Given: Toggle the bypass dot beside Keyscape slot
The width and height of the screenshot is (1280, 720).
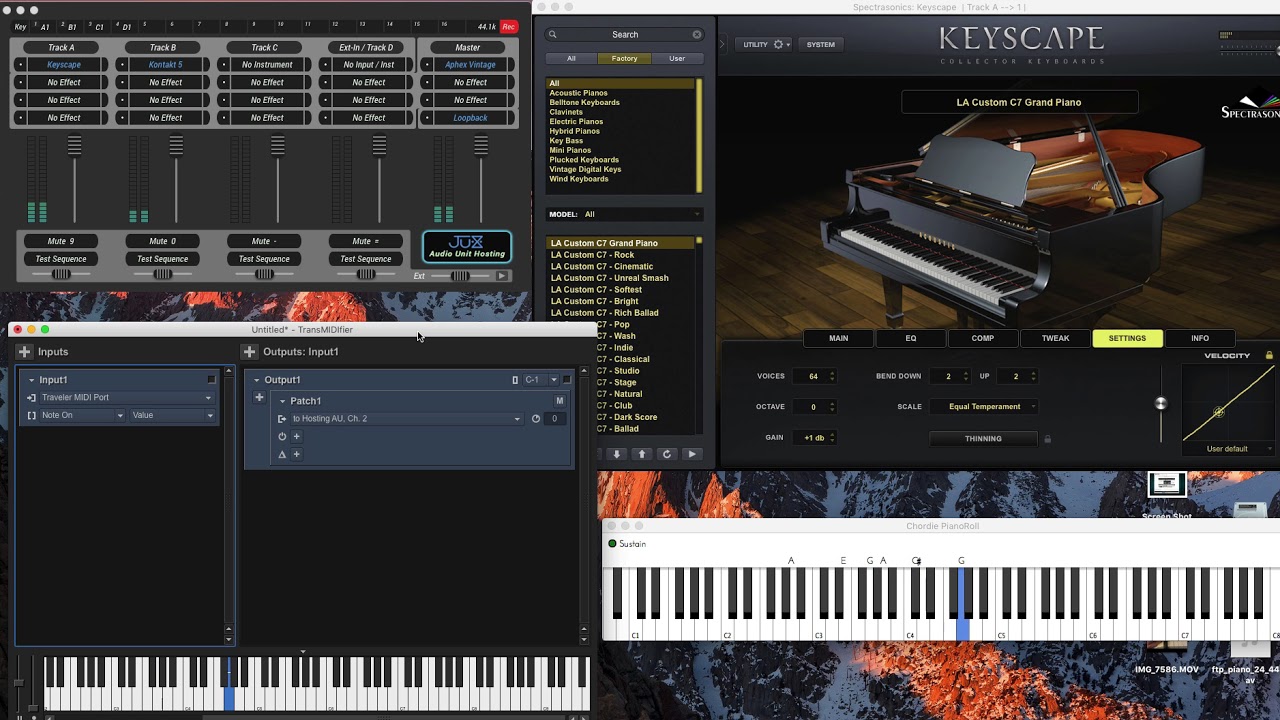Looking at the screenshot, I should pyautogui.click(x=20, y=65).
